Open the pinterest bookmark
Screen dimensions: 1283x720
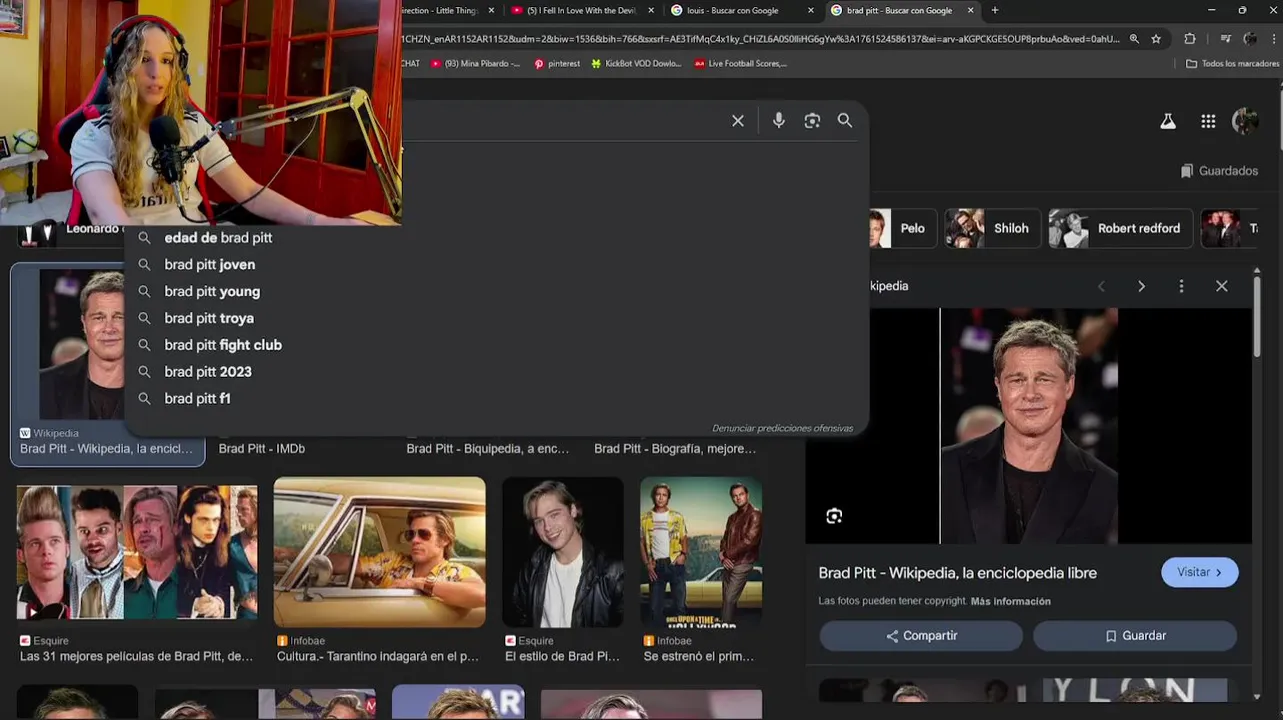[557, 63]
